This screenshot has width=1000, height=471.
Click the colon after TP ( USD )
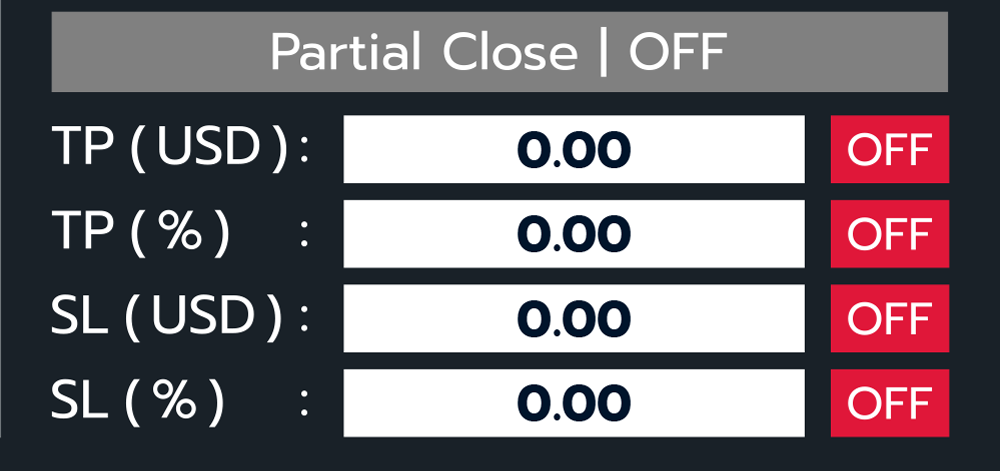305,151
